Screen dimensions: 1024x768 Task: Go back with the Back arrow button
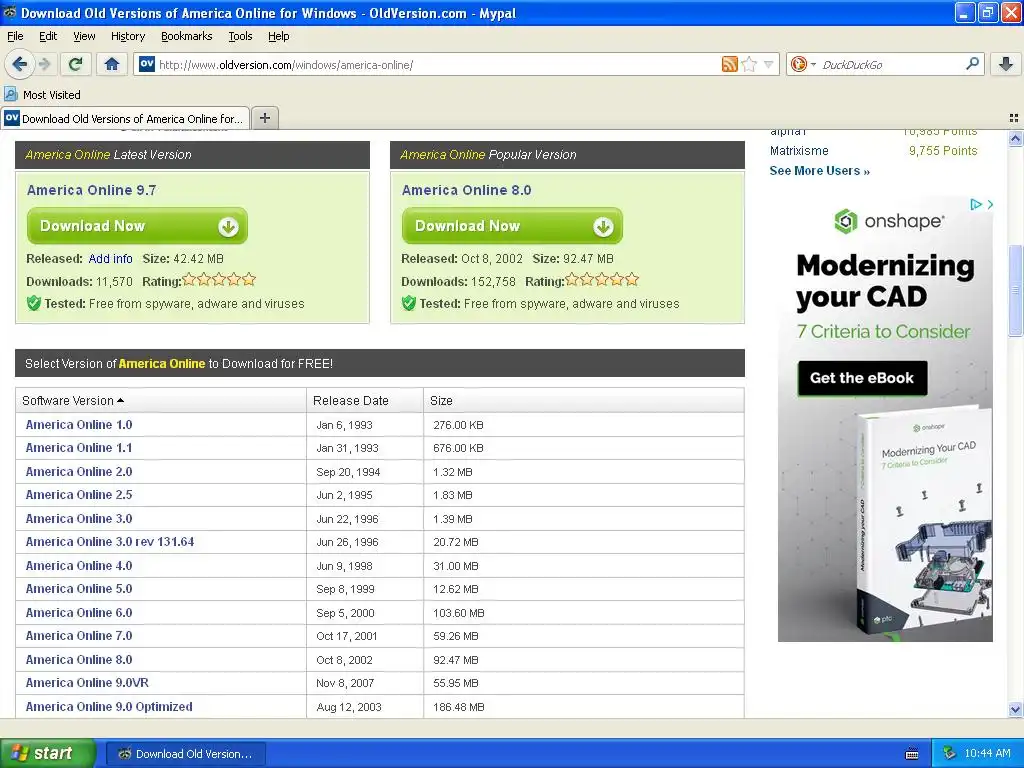click(19, 64)
